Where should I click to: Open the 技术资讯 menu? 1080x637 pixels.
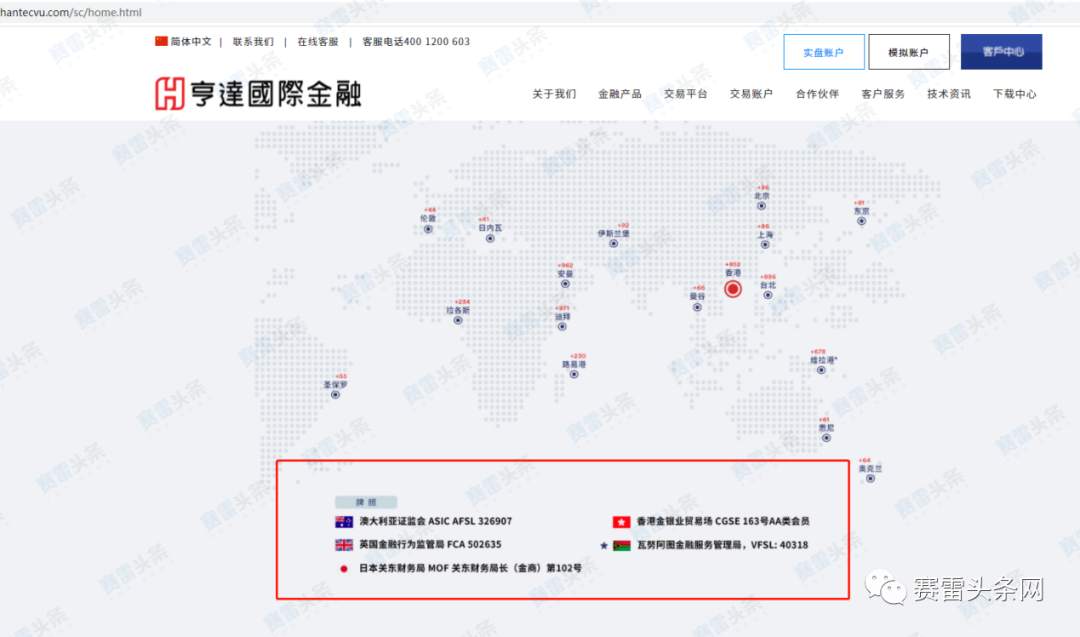click(x=948, y=94)
